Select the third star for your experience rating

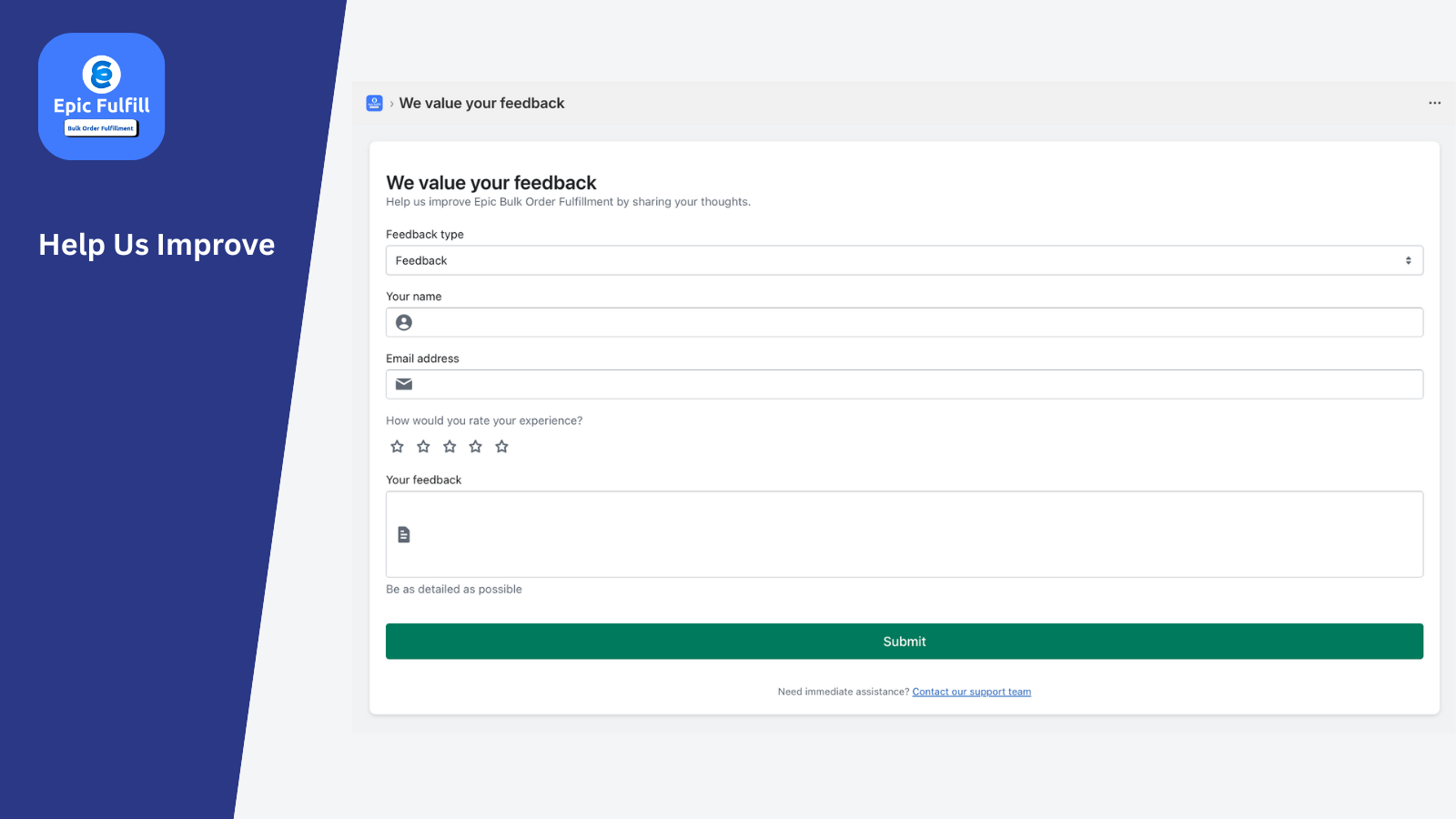click(450, 446)
